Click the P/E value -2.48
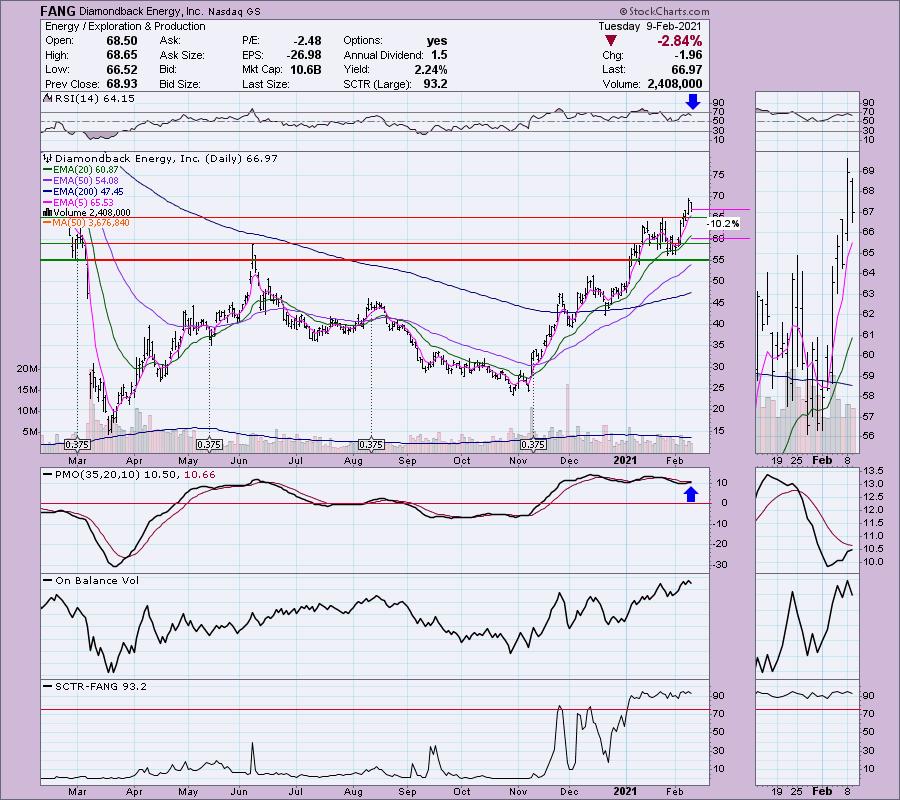Image resolution: width=900 pixels, height=800 pixels. tap(307, 41)
